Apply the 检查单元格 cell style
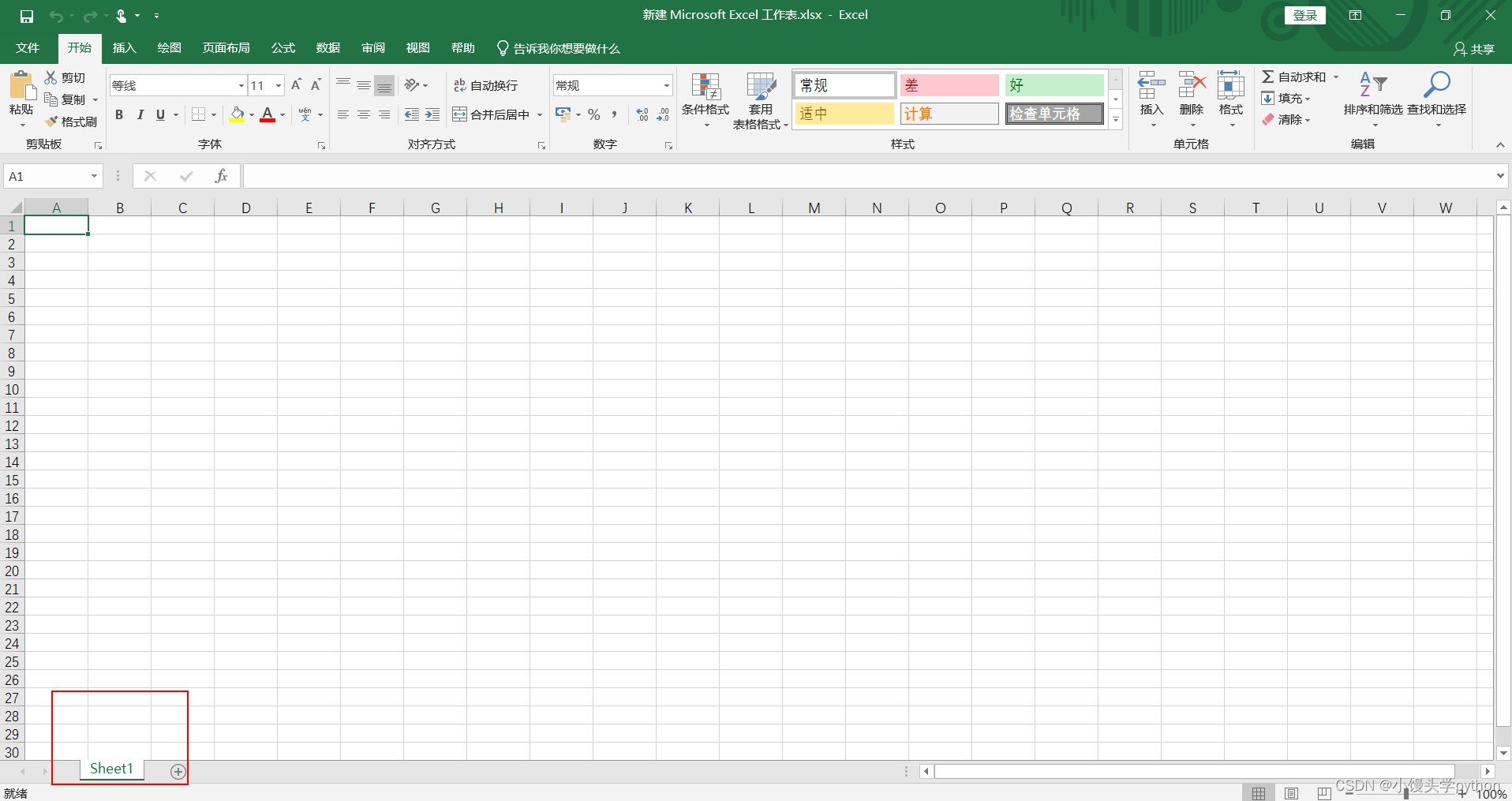 point(1054,114)
